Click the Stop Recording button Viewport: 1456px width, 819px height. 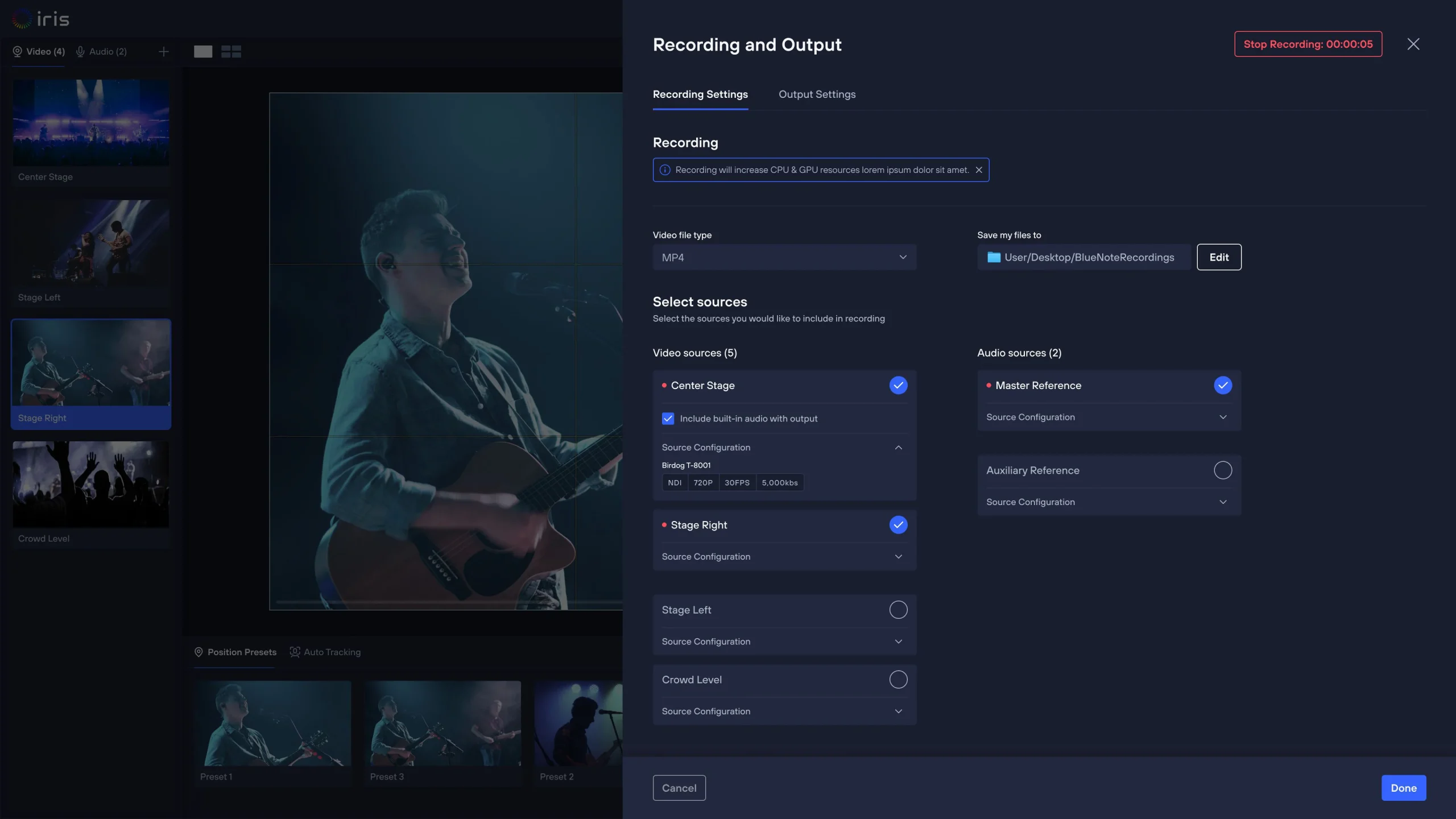tap(1308, 44)
